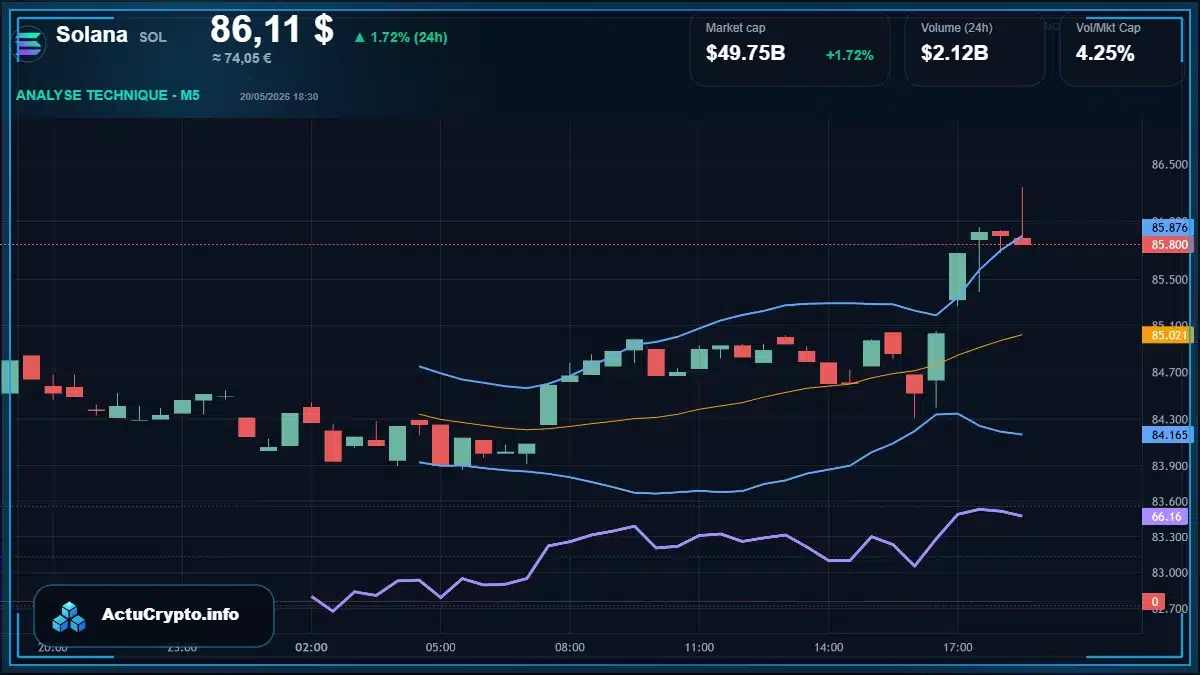1200x675 pixels.
Task: Open the Volume (24h) $2.12B card
Action: point(974,47)
